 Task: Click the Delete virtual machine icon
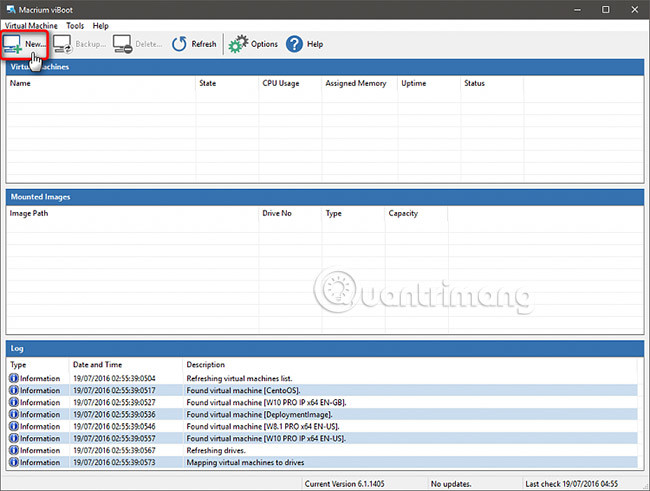[122, 44]
